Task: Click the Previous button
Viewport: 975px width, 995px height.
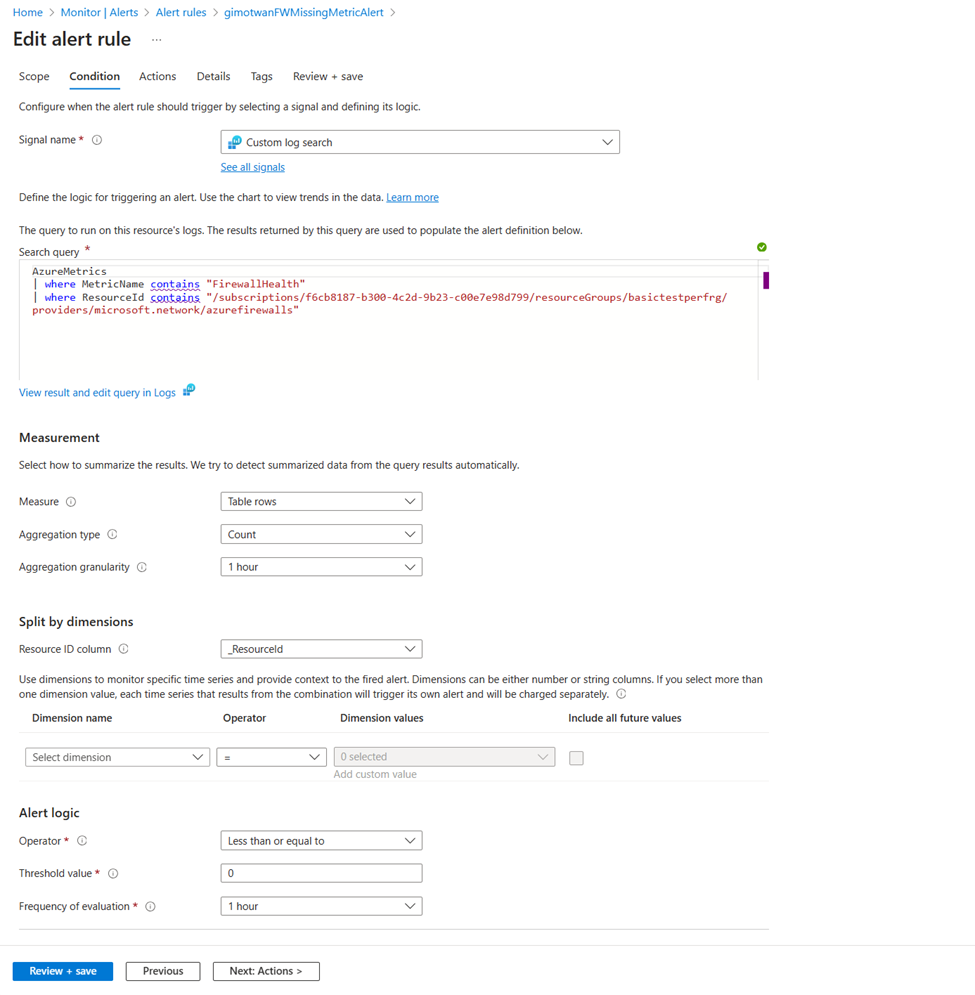Action: pos(163,971)
